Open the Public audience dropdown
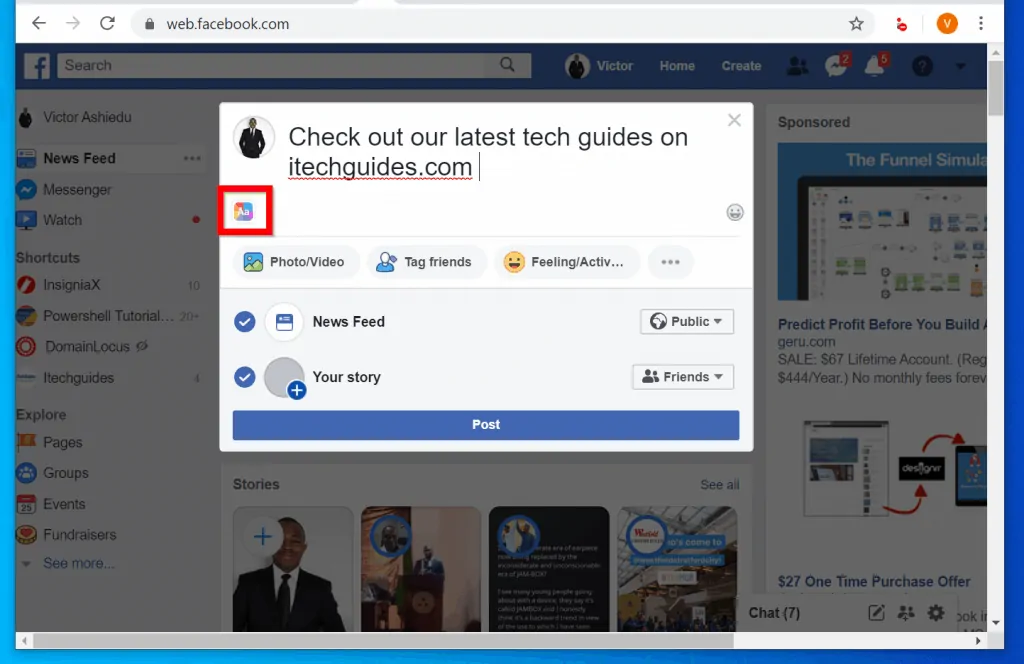 pos(687,321)
